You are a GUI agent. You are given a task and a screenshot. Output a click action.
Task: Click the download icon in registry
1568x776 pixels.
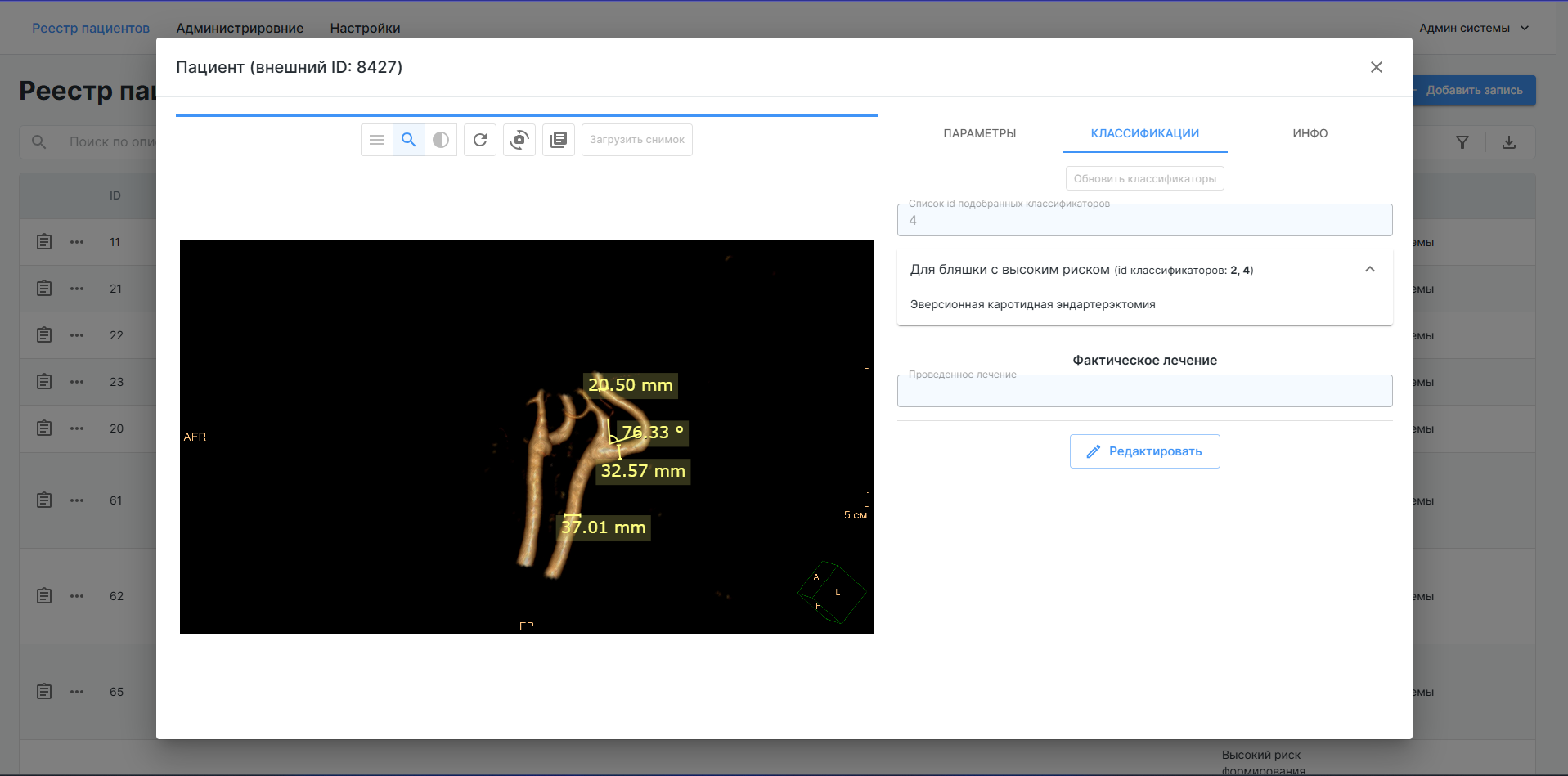pyautogui.click(x=1509, y=142)
